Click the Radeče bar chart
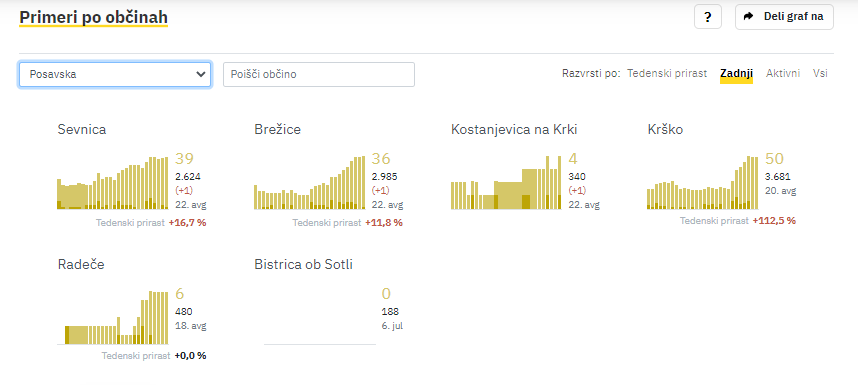The height and width of the screenshot is (385, 858). [113, 318]
